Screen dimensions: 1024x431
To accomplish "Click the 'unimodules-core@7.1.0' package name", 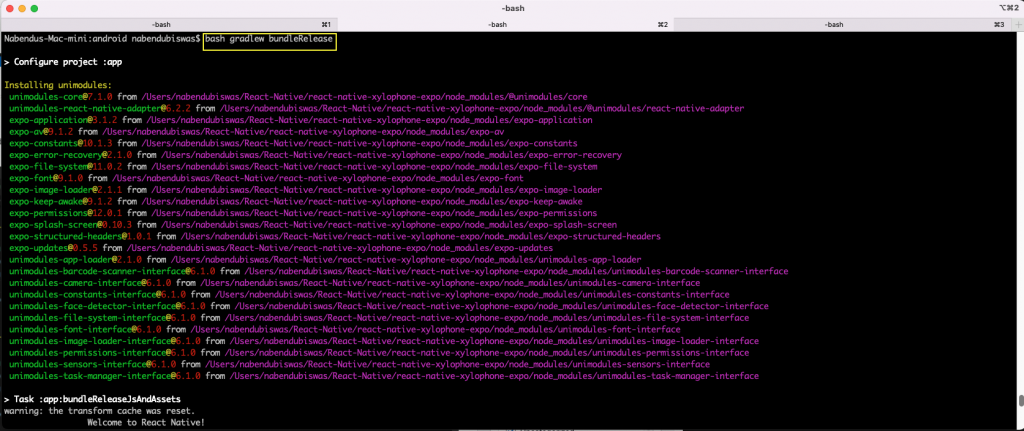I will click(61, 97).
